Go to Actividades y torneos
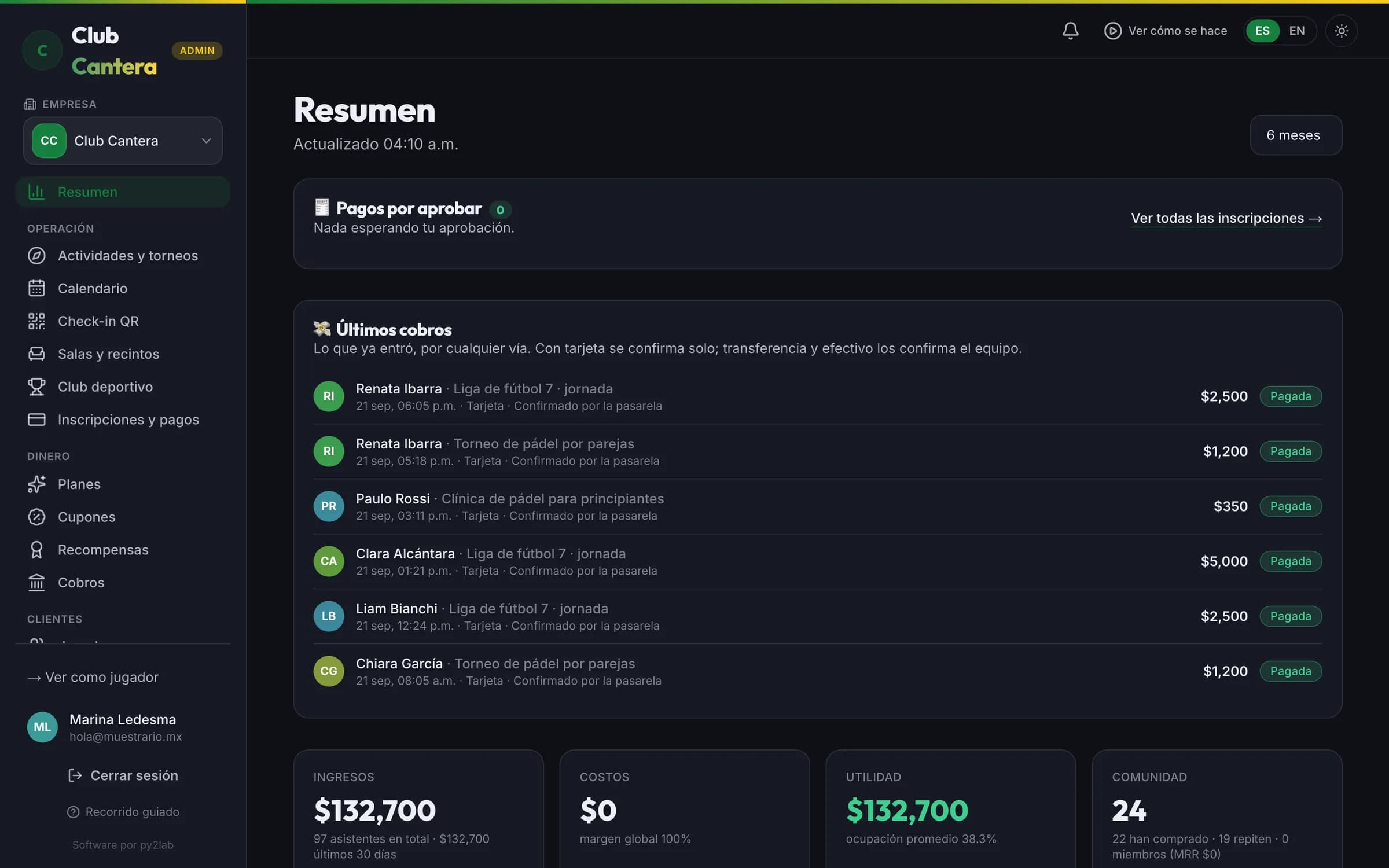 (x=123, y=255)
